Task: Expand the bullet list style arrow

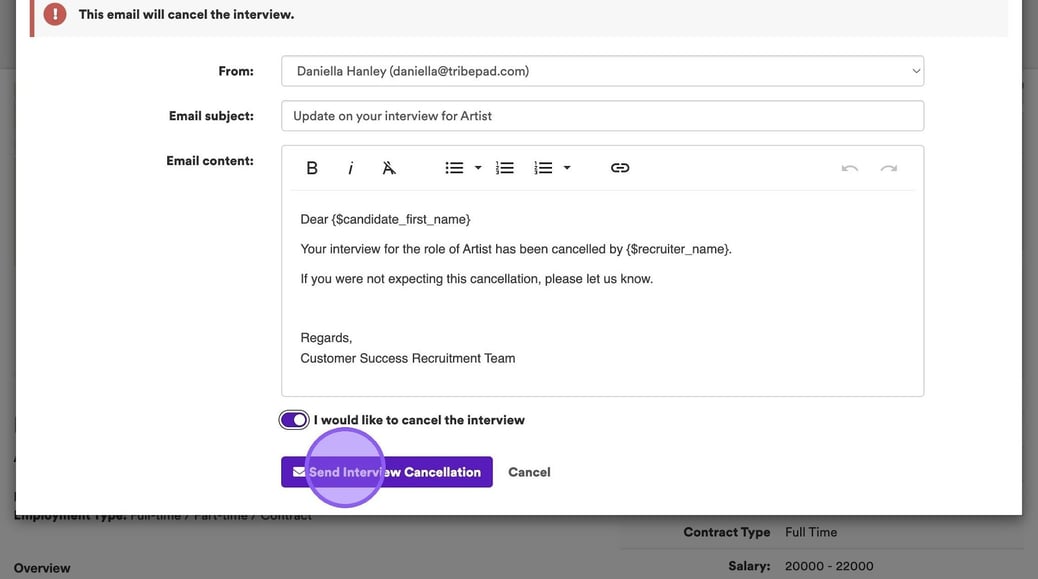Action: 478,168
